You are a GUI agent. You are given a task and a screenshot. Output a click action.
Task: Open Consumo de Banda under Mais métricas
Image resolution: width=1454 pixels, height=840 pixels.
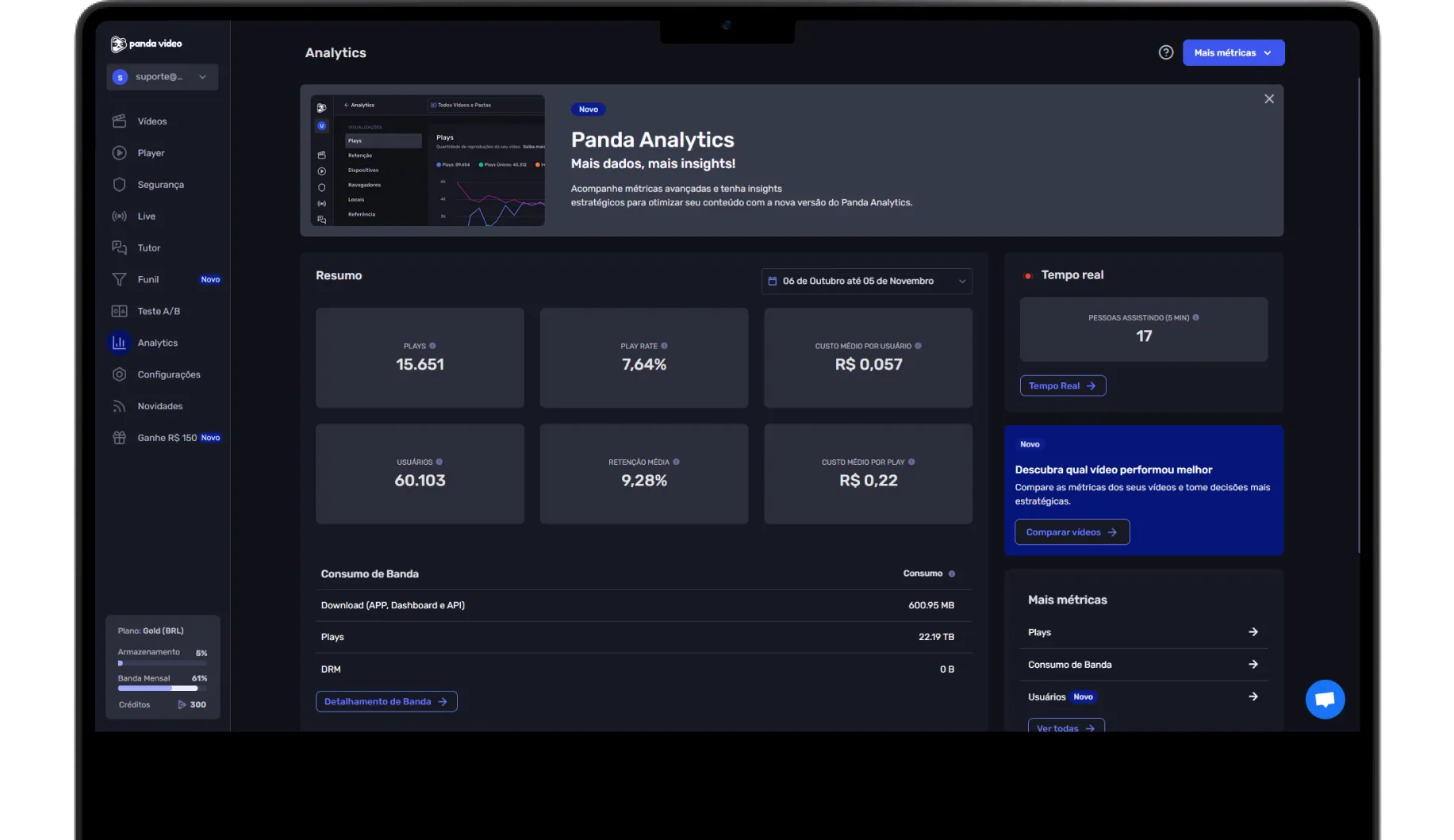tap(1143, 665)
